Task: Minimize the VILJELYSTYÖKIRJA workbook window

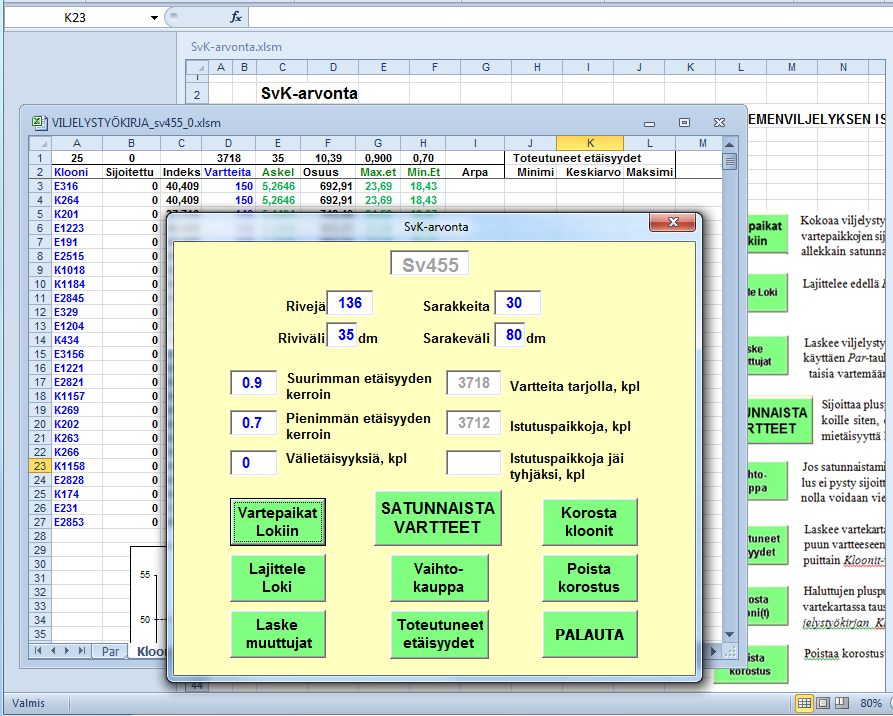Action: 649,123
